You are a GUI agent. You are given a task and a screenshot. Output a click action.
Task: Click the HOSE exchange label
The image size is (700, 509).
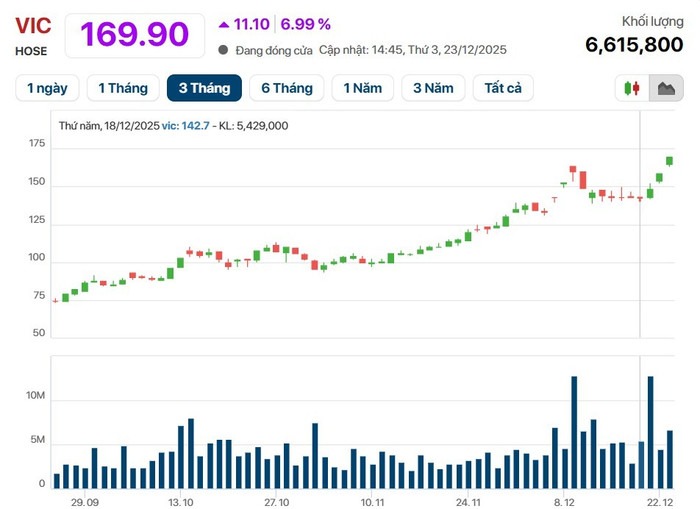31,51
